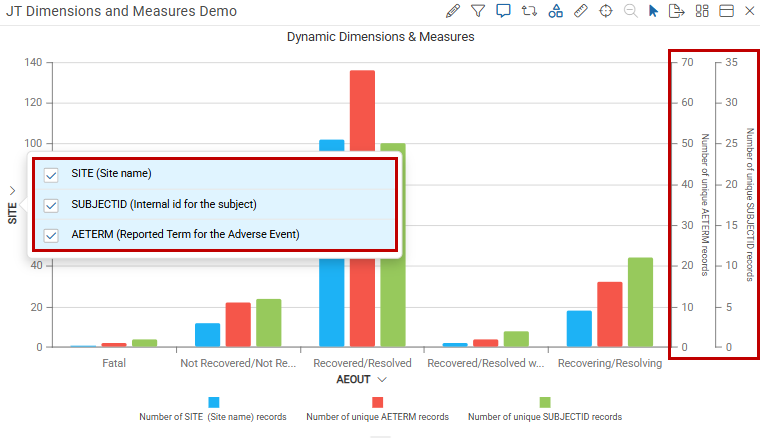The height and width of the screenshot is (438, 760).
Task: Select the pointer cursor tool
Action: [x=653, y=11]
